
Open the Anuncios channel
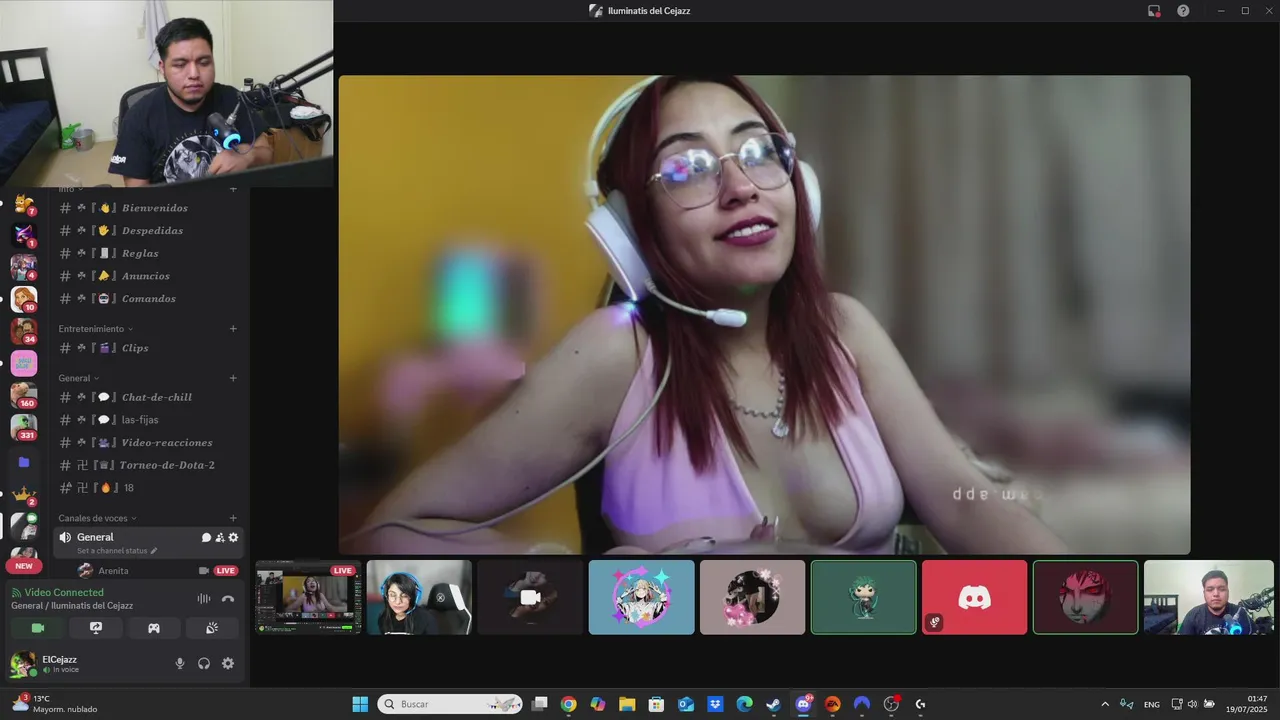pos(148,276)
